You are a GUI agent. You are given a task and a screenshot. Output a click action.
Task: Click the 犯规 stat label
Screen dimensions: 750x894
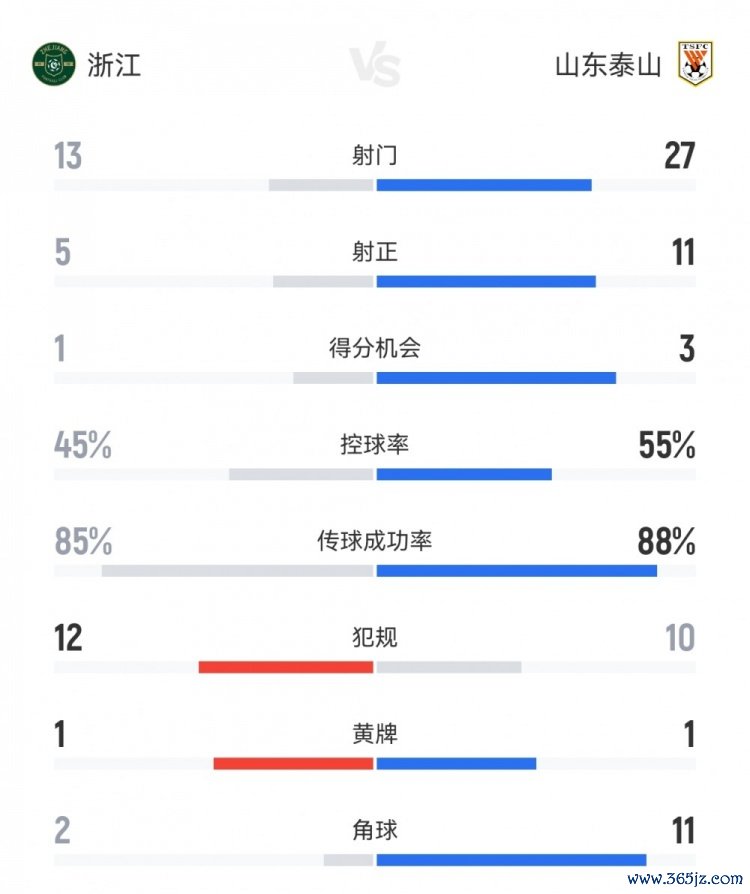(375, 637)
